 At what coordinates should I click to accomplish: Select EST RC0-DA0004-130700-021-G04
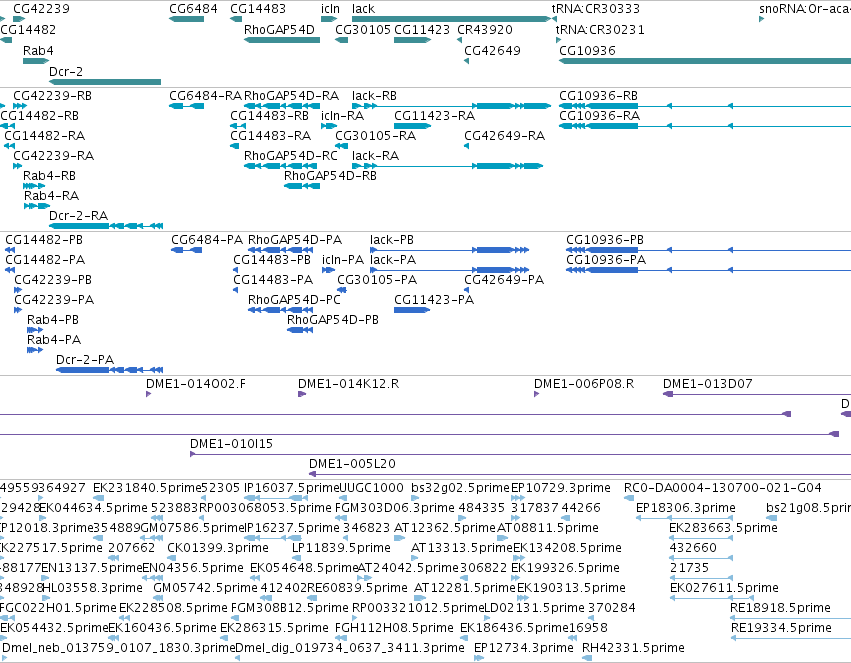(x=722, y=488)
